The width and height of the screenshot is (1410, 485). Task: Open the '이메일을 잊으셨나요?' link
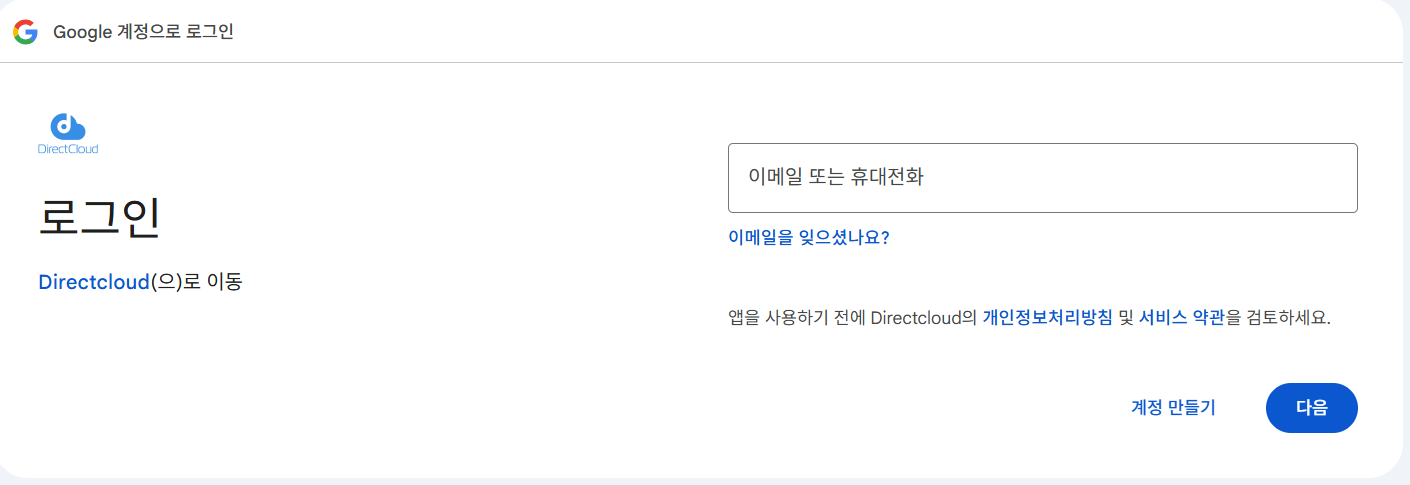(808, 238)
